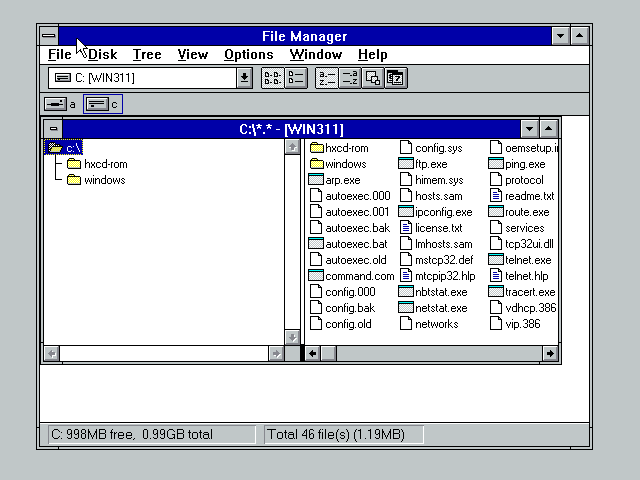Open the Options menu
640x480 pixels.
(249, 54)
